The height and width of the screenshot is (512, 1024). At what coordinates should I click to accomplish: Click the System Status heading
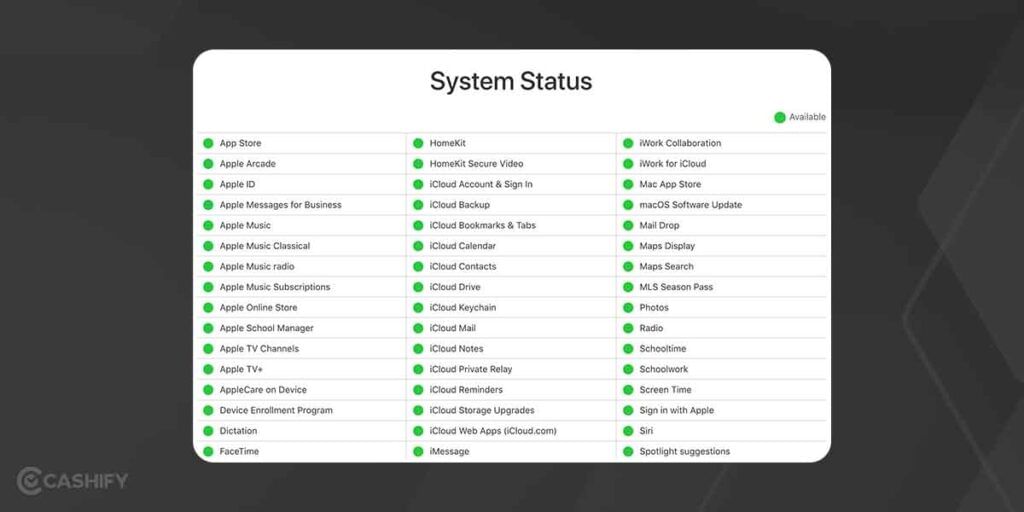(511, 82)
